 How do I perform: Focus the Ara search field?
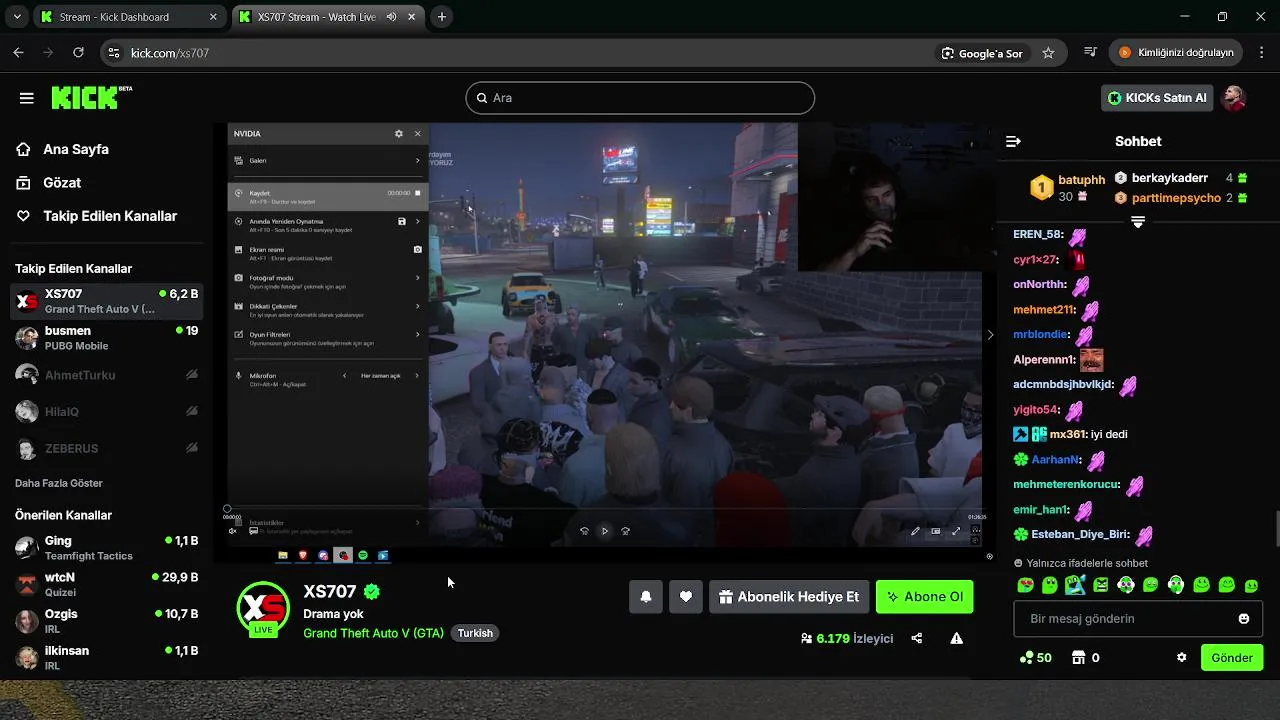pyautogui.click(x=640, y=98)
